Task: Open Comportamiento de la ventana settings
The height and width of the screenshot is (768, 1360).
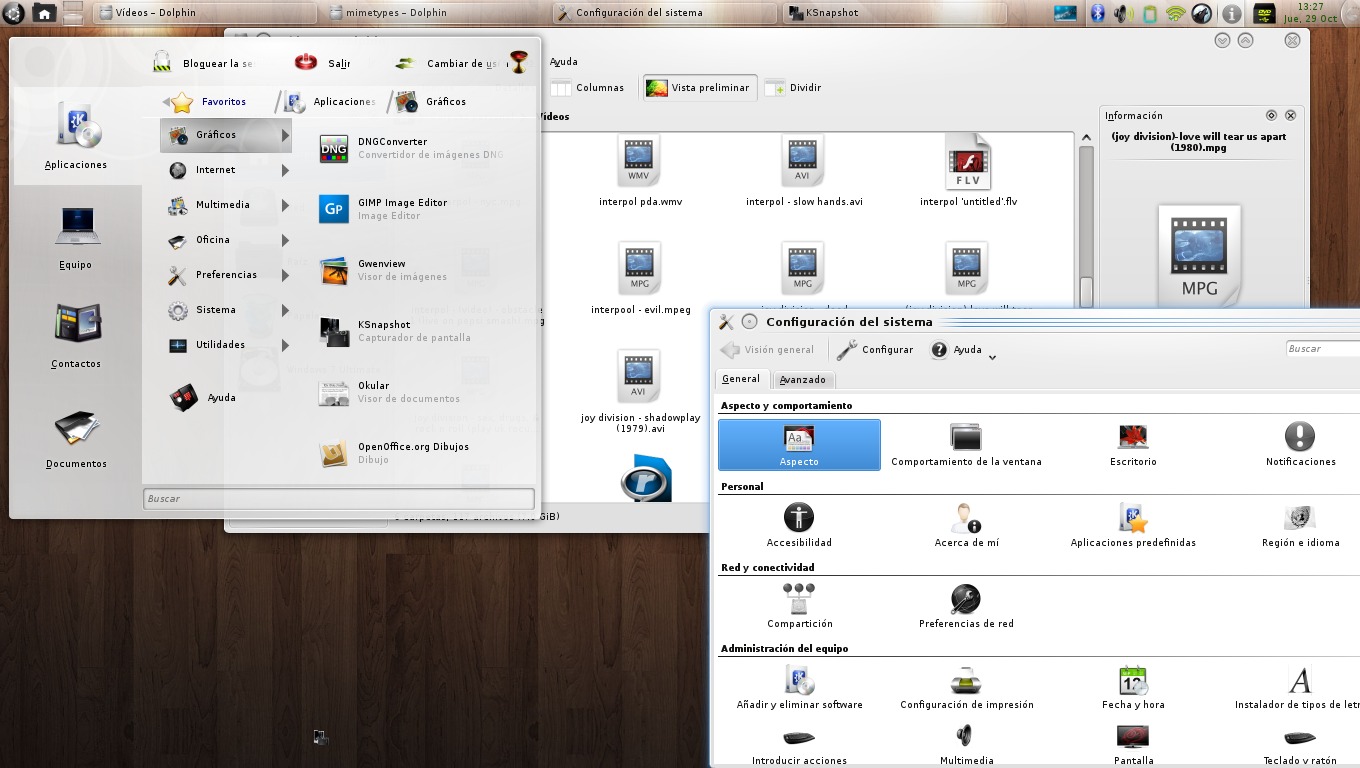Action: (x=966, y=445)
